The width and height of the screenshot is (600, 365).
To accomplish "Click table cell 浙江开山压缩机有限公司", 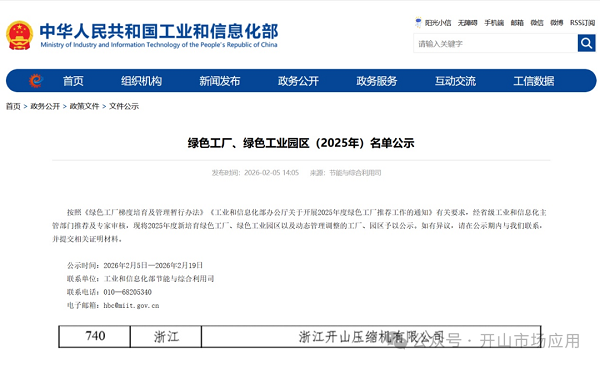I will click(x=371, y=336).
